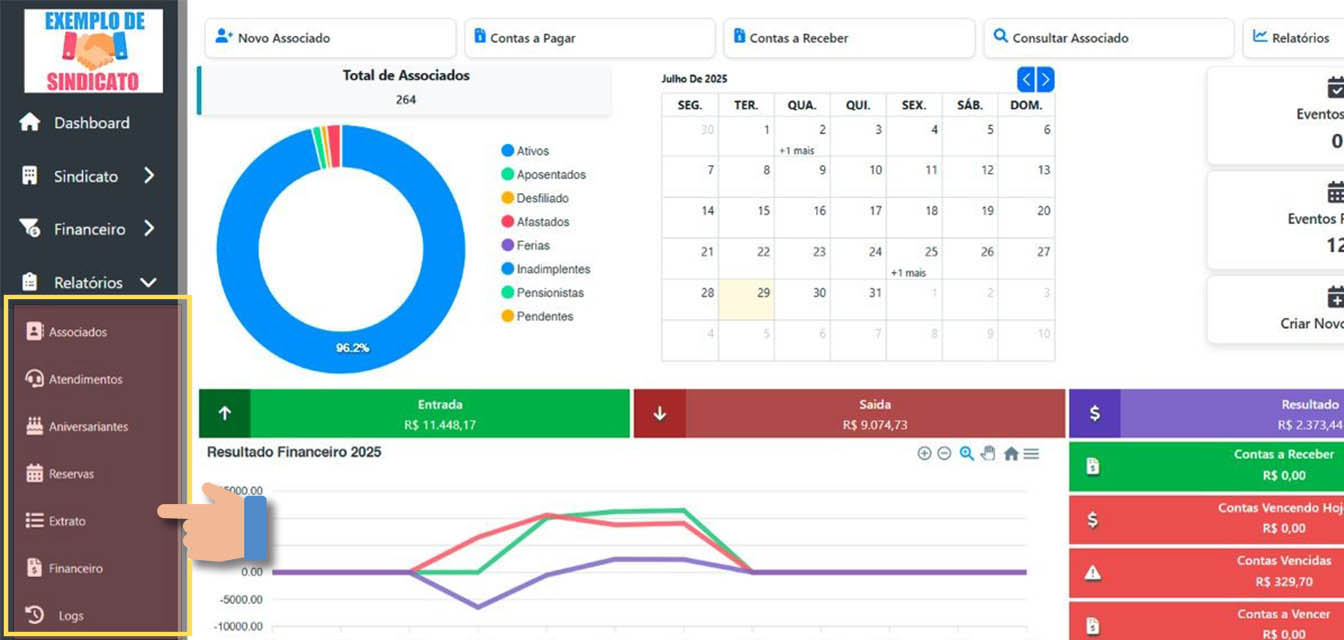Open the Aniversariantes report menu item
This screenshot has height=640, width=1344.
coord(88,427)
